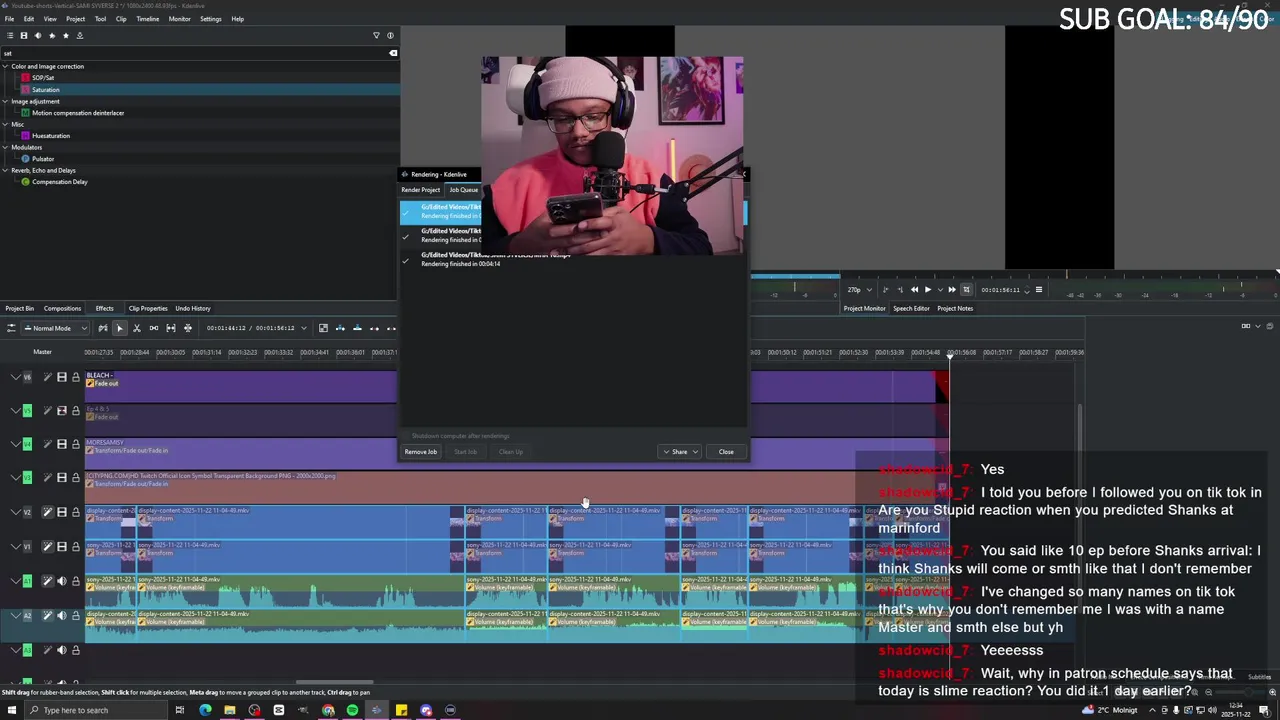Toggle A1 track target
Image resolution: width=1280 pixels, height=720 pixels.
(27, 581)
